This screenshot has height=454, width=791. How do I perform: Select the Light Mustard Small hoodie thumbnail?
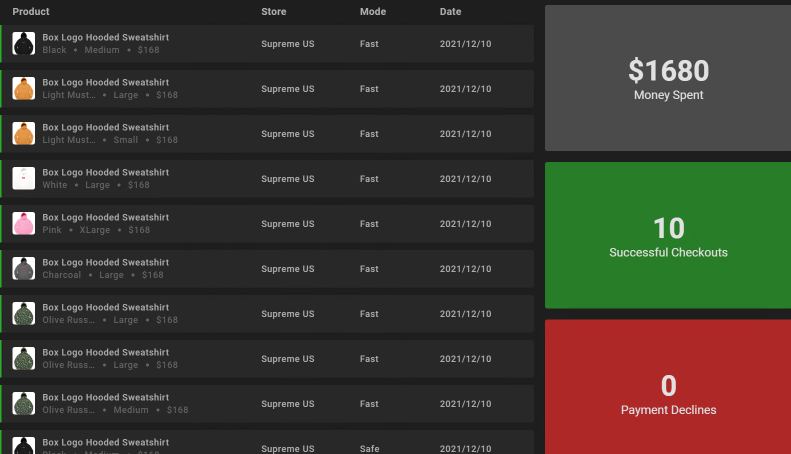coord(24,133)
